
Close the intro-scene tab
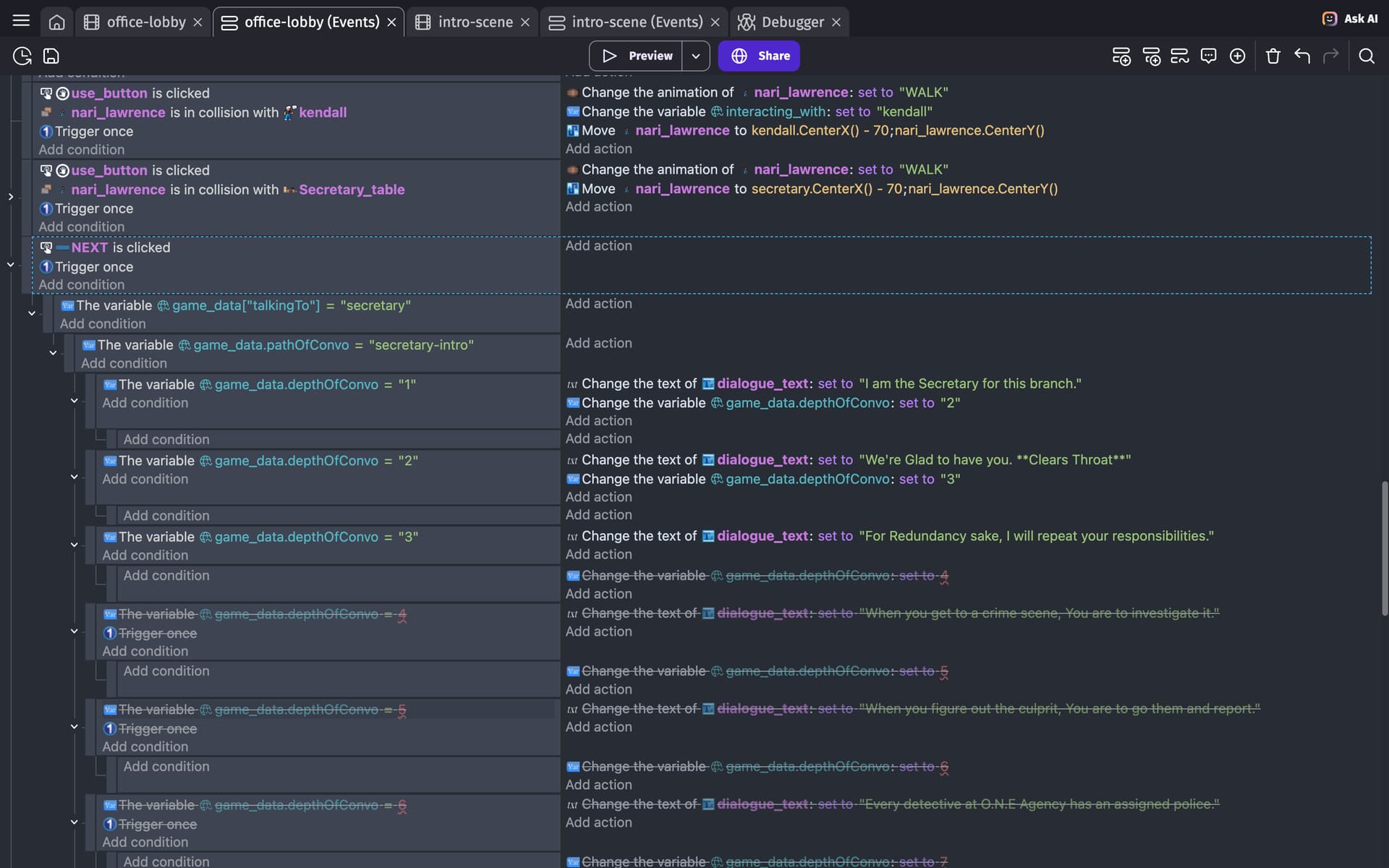point(525,22)
